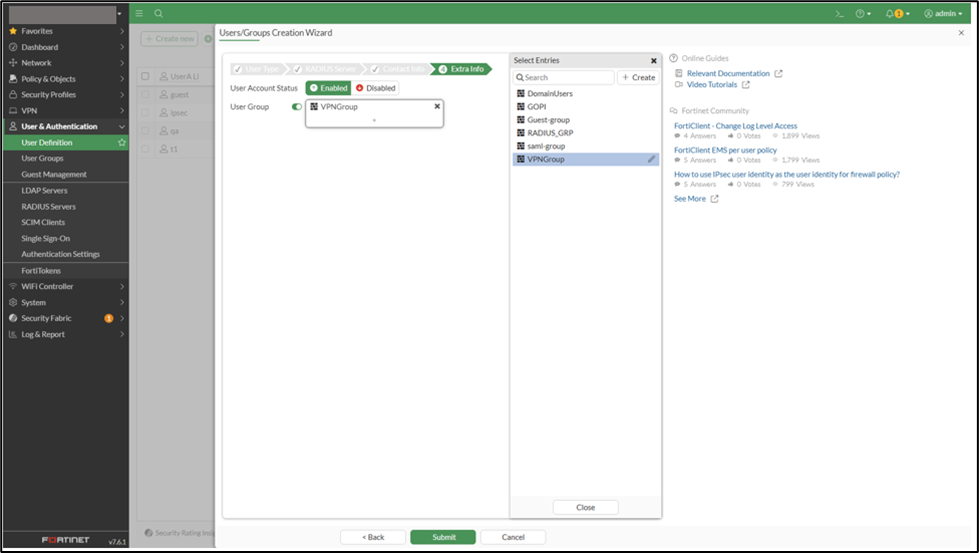
Task: Click the hamburger menu icon in top bar
Action: pos(139,13)
